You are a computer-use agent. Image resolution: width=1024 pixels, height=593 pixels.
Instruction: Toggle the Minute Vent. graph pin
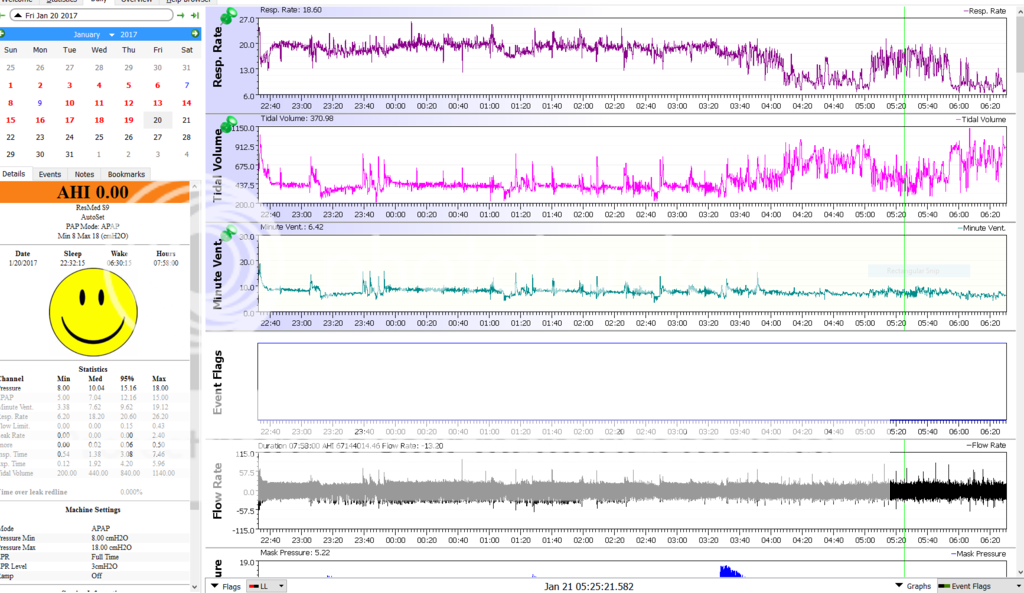[x=230, y=234]
